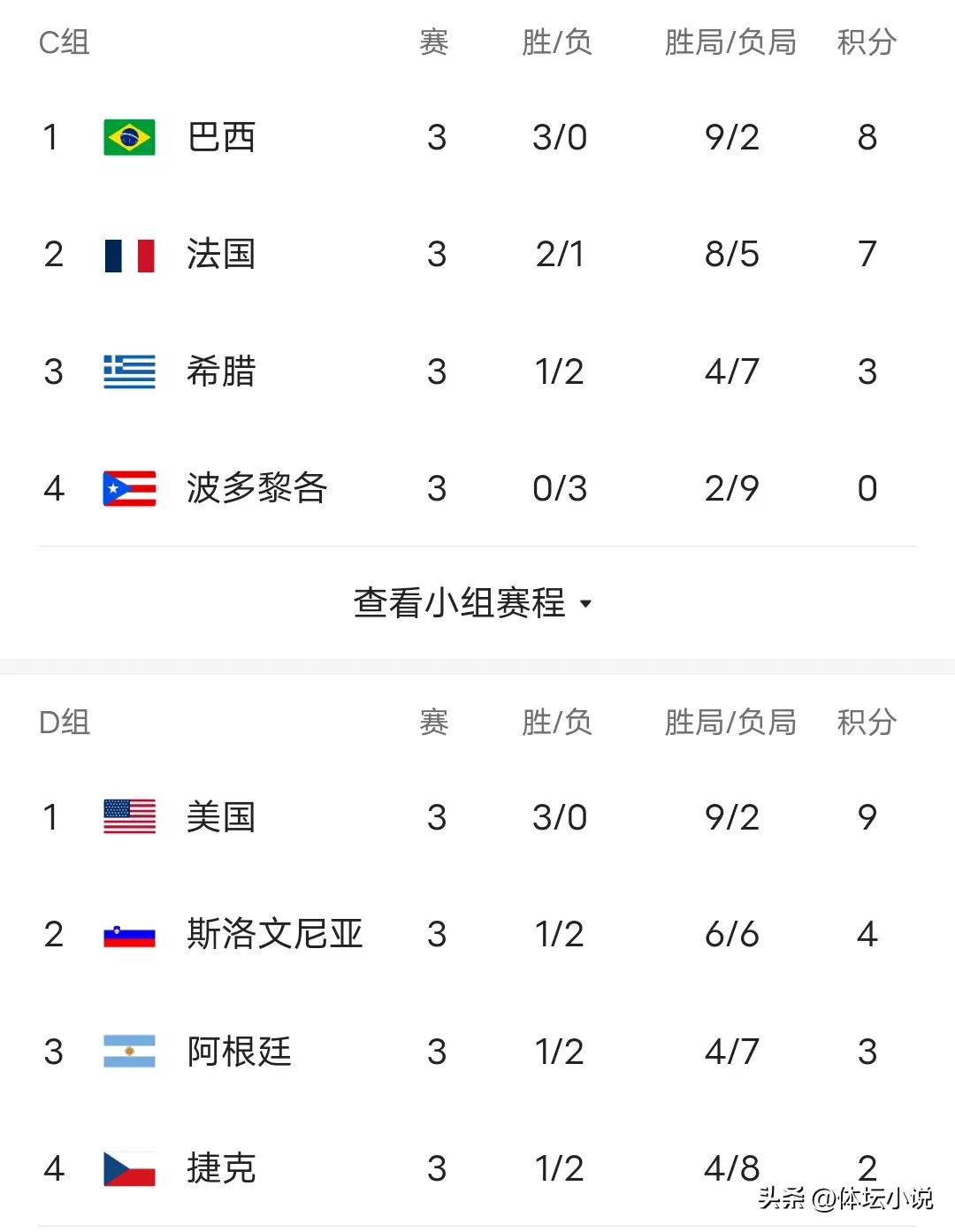Click the France flag icon

pos(129,255)
